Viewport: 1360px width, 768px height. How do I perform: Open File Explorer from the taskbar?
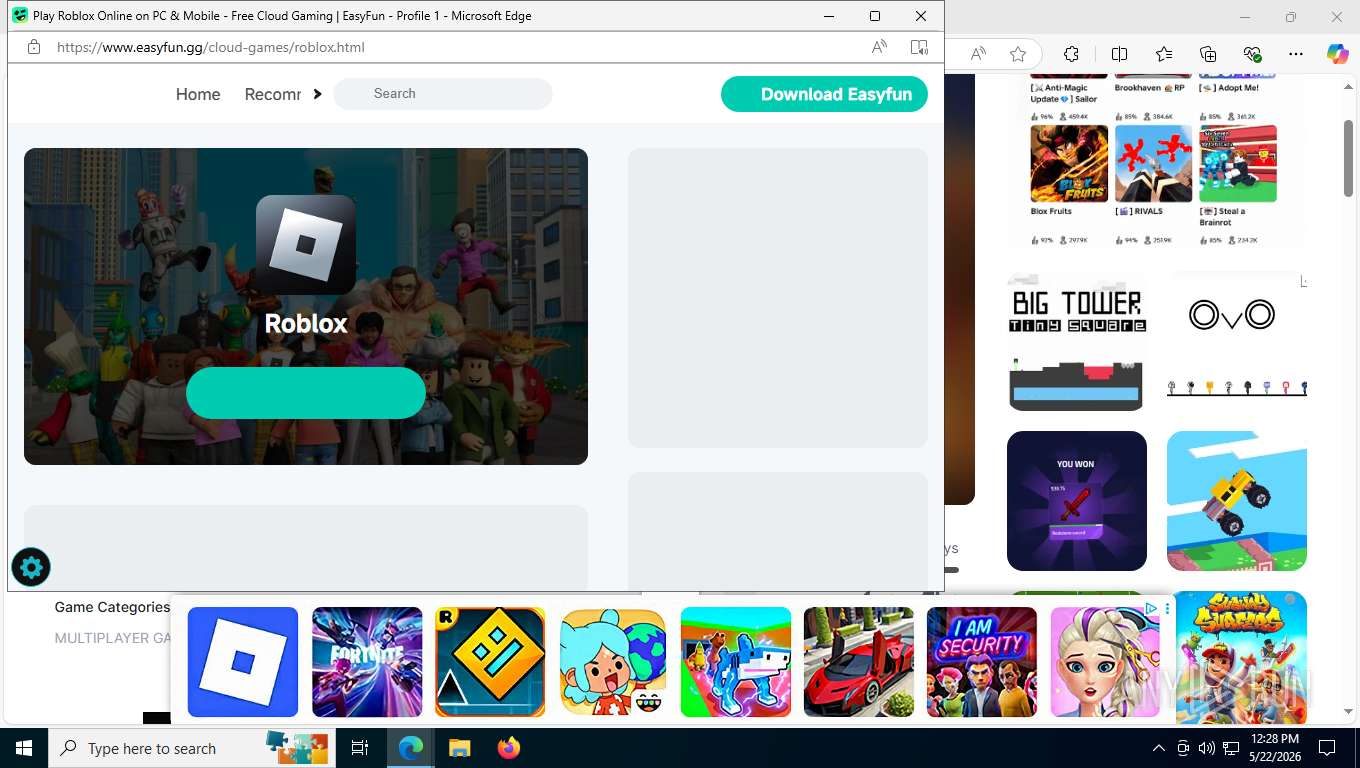click(459, 748)
